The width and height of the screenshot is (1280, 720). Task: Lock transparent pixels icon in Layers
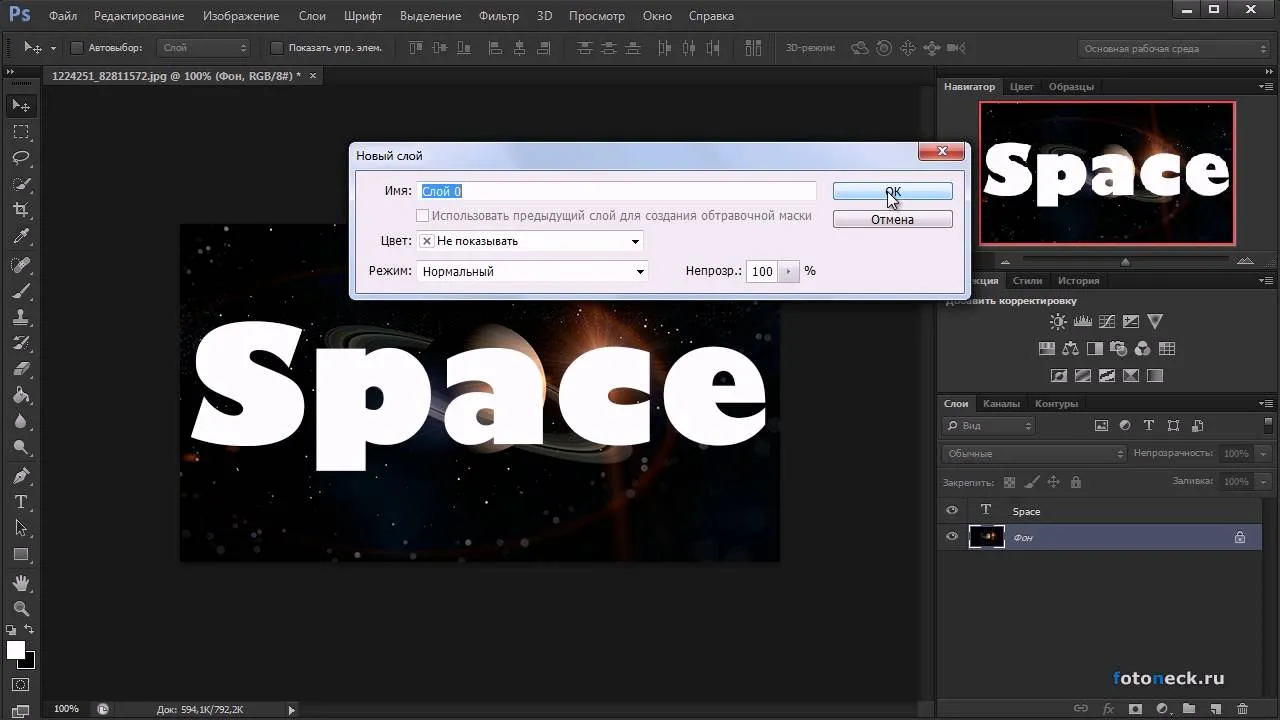pyautogui.click(x=1009, y=482)
